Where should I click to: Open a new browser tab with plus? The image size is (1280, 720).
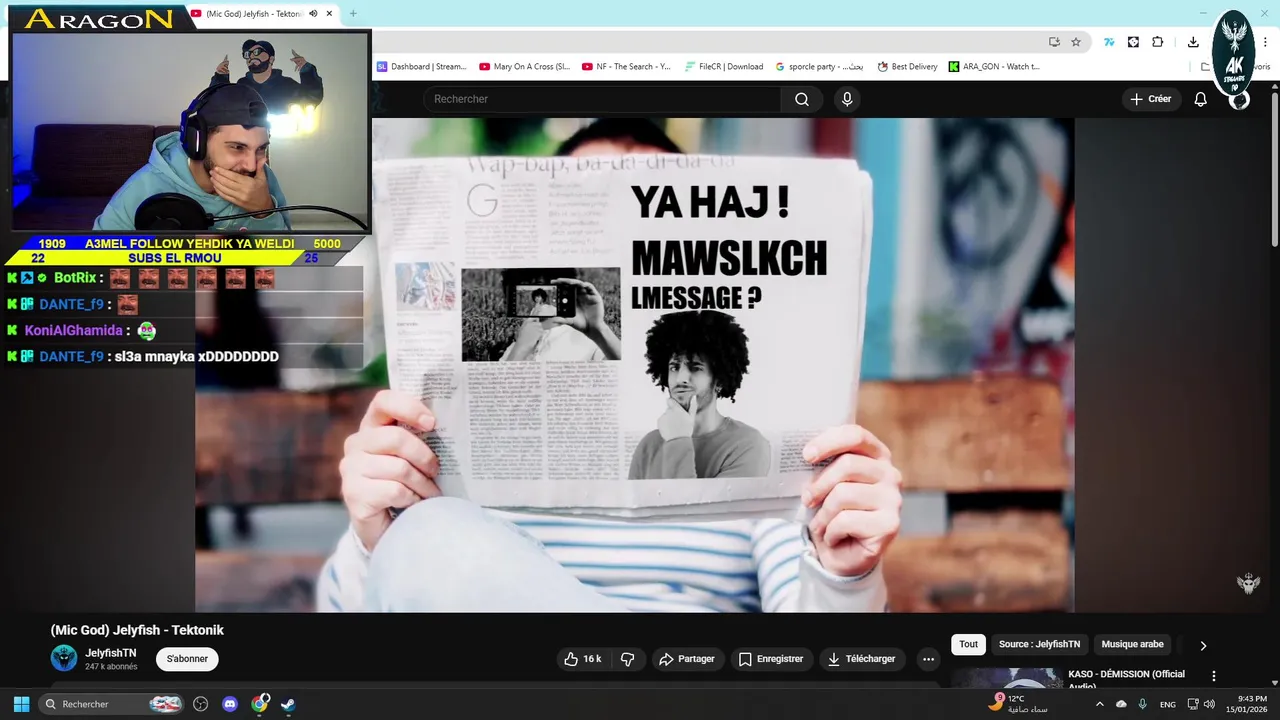[x=353, y=14]
